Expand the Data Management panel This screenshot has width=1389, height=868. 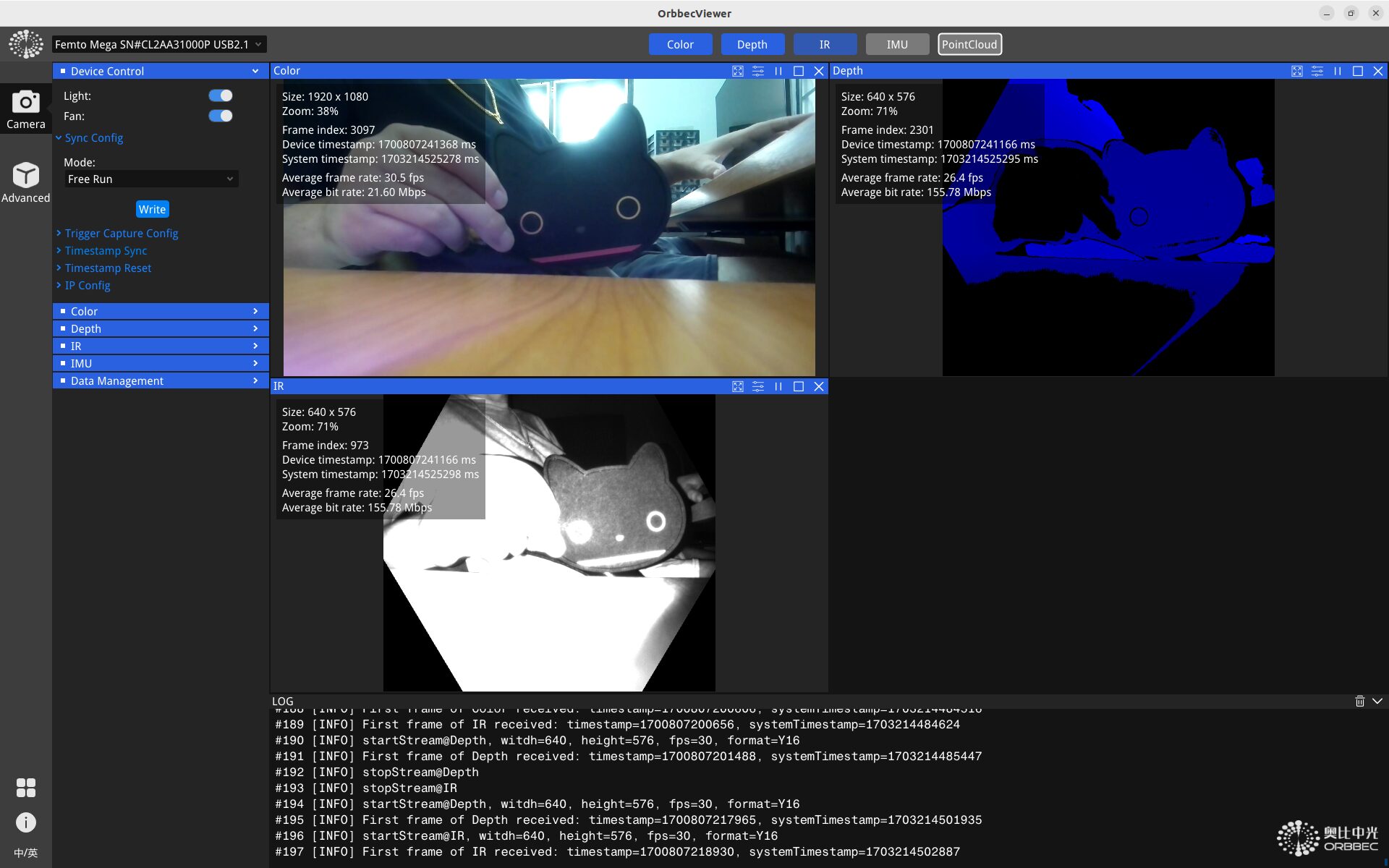(x=161, y=380)
